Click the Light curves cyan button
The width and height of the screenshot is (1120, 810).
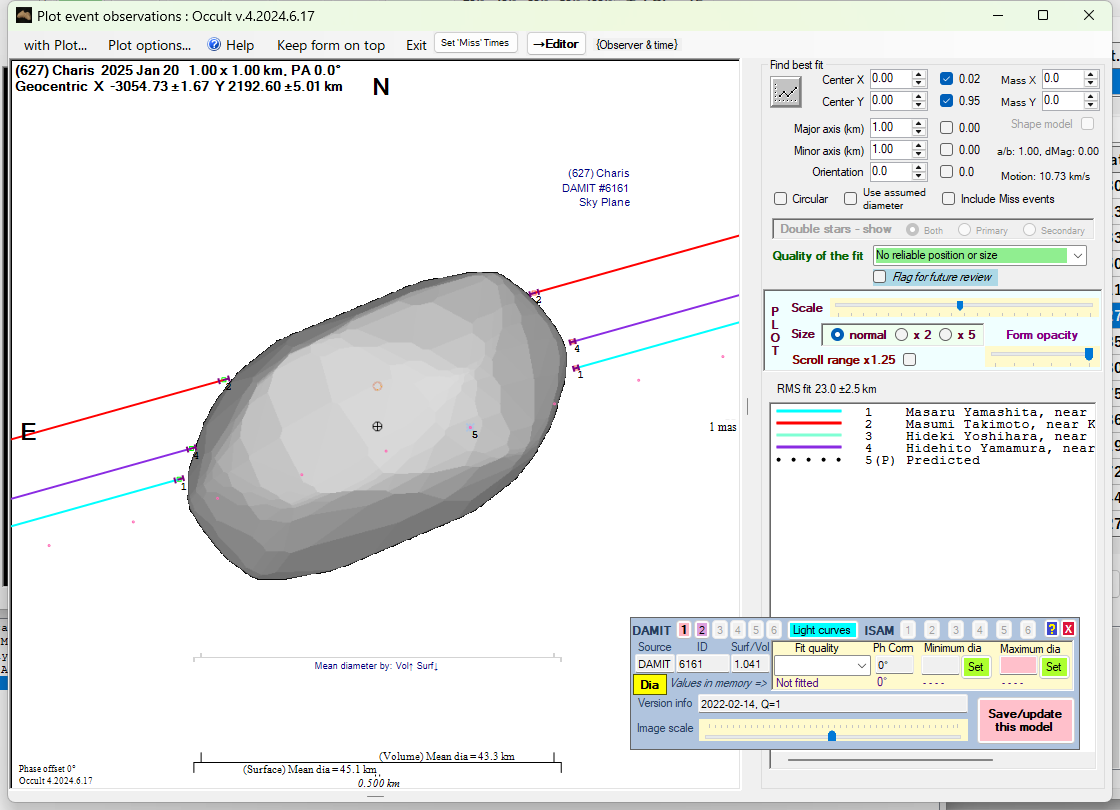822,630
